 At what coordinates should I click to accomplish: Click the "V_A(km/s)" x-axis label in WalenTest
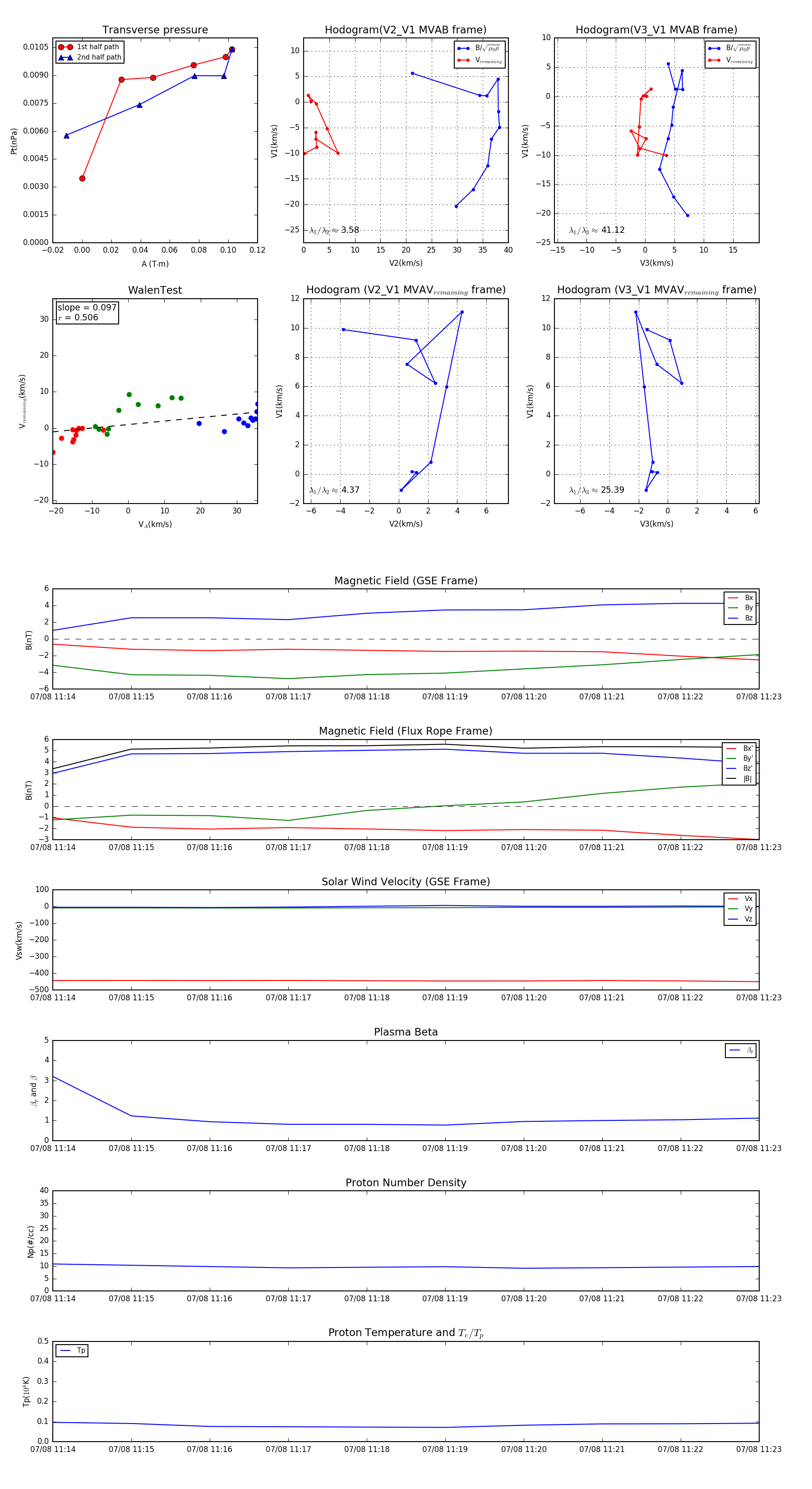[x=155, y=524]
